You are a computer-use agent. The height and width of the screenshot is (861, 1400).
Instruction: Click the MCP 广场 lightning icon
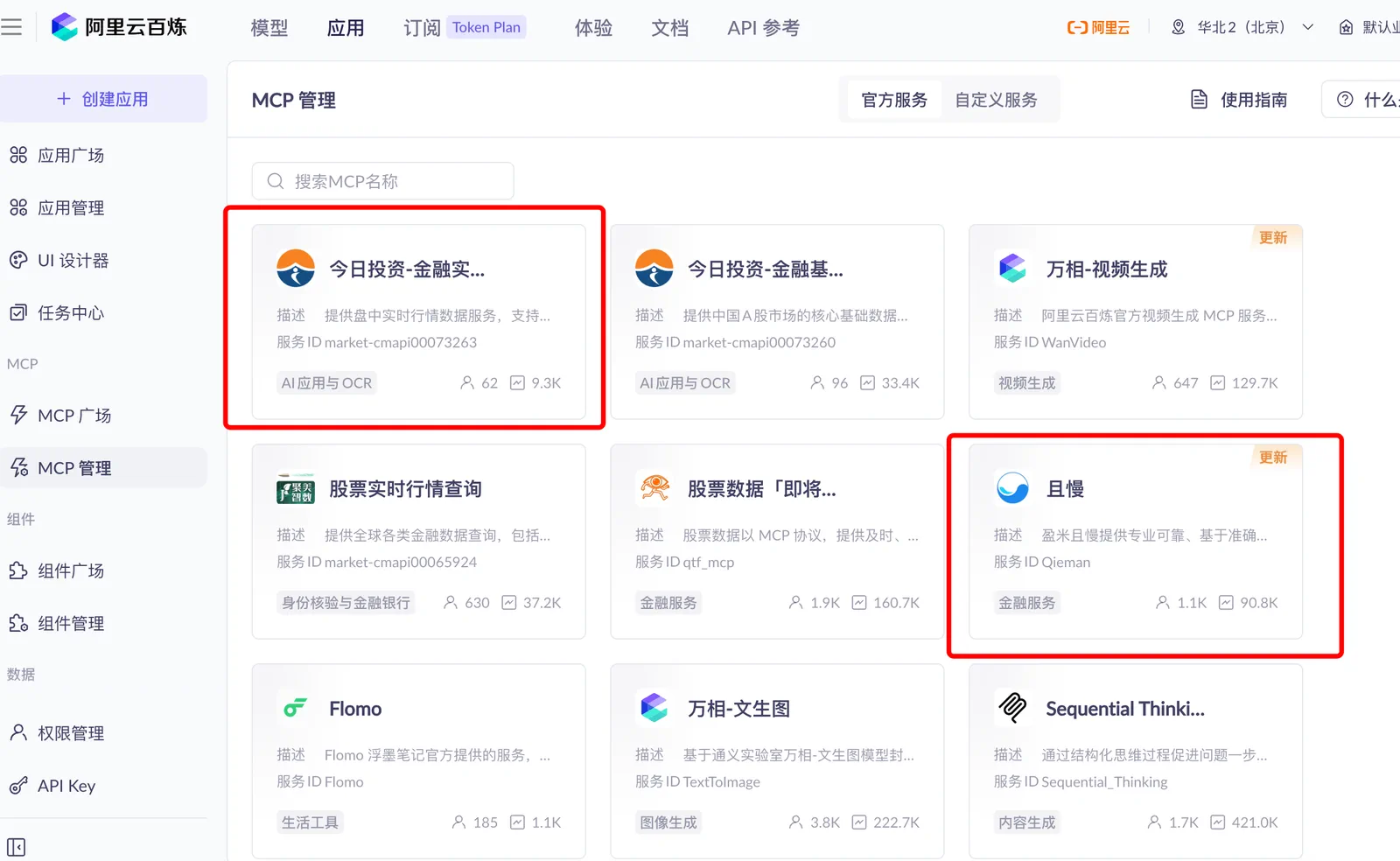[x=18, y=415]
